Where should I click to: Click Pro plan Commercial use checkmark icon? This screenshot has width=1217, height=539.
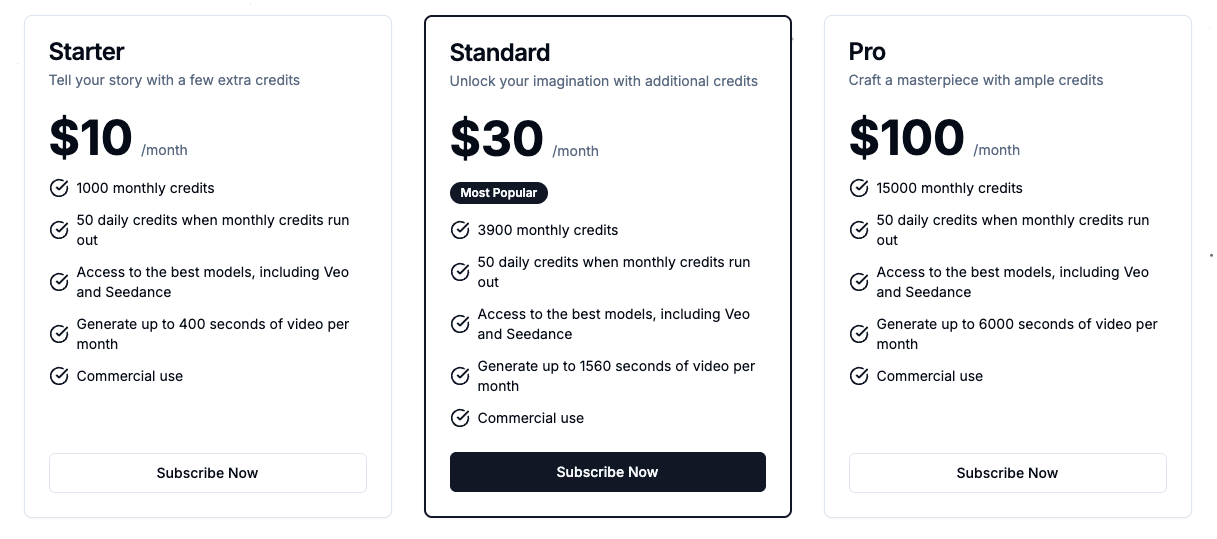859,376
